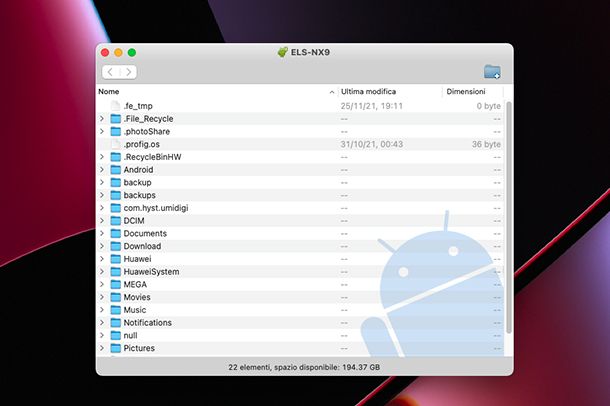Go back with the left arrow button
610x406 pixels.
[x=111, y=72]
